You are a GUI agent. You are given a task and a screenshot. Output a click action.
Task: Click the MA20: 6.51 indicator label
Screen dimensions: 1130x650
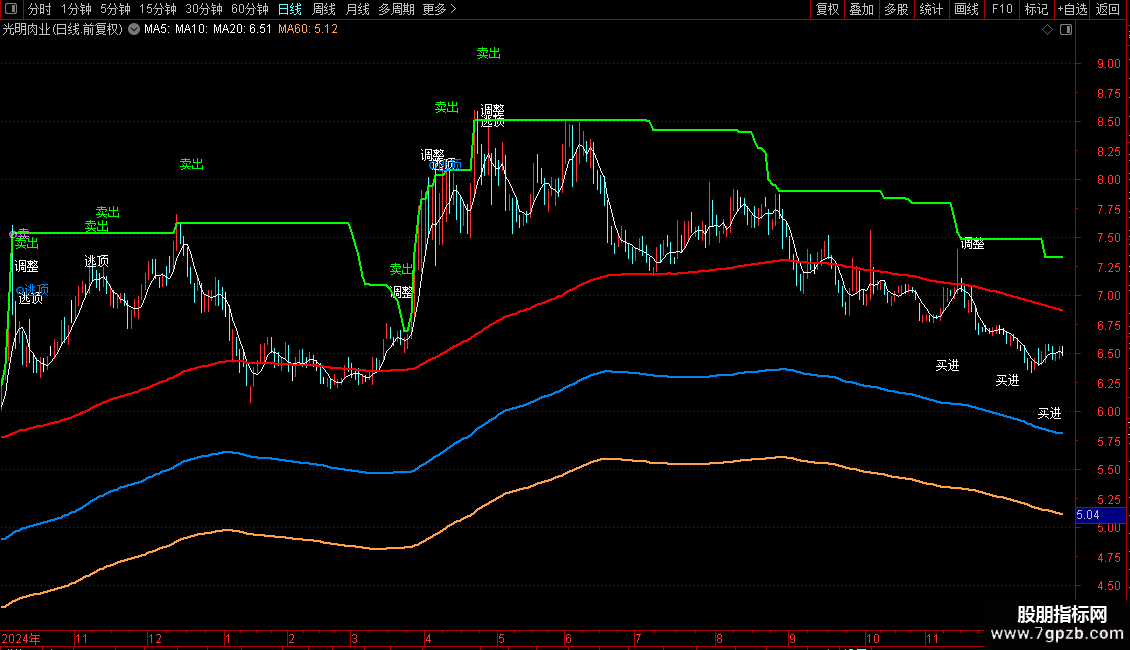[242, 30]
